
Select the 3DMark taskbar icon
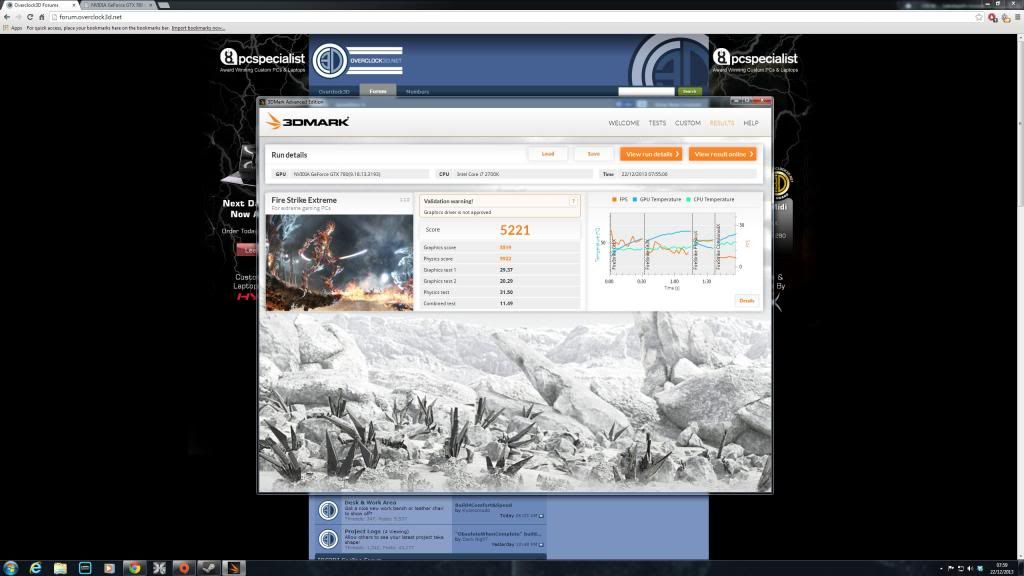click(x=233, y=568)
